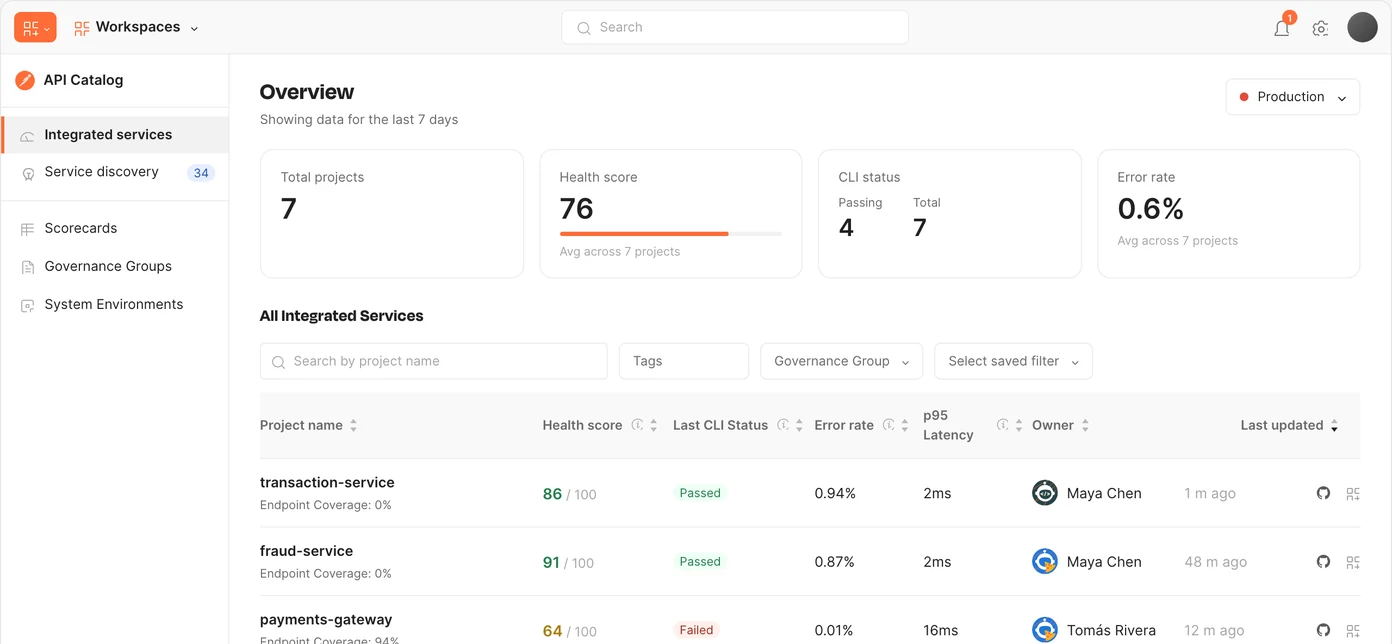Open GitHub icon for fraud-service
Image resolution: width=1392 pixels, height=644 pixels.
1323,562
